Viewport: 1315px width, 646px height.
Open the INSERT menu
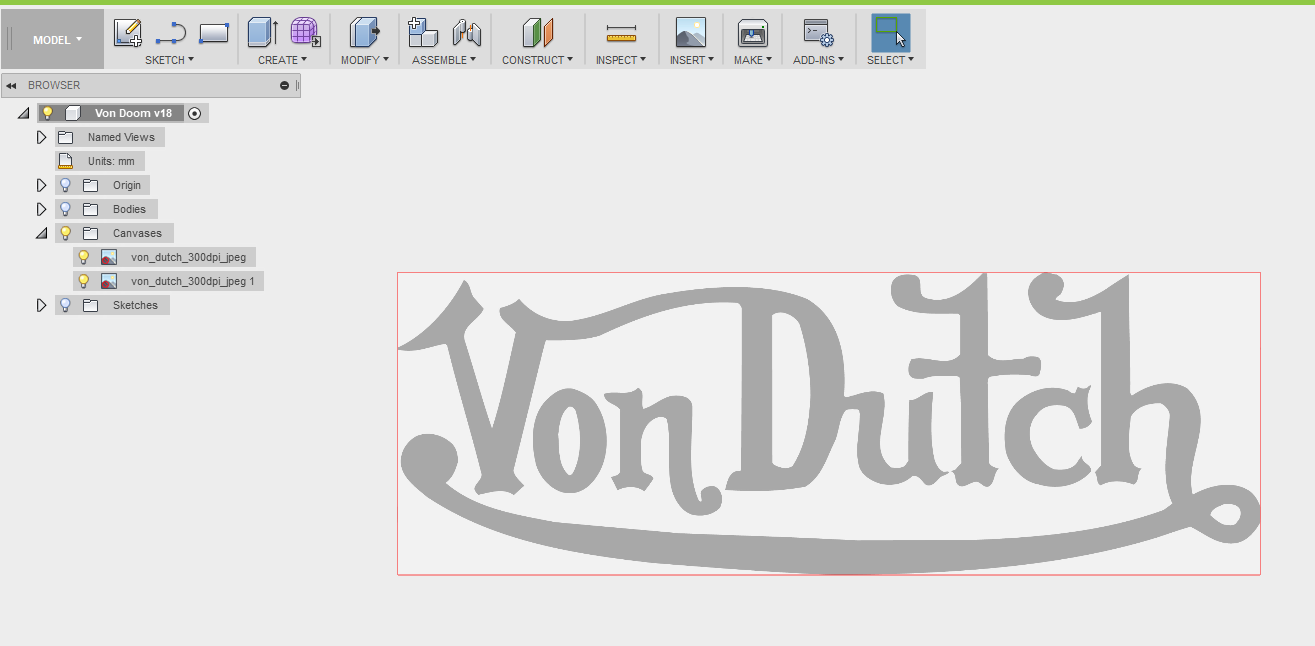[x=692, y=60]
